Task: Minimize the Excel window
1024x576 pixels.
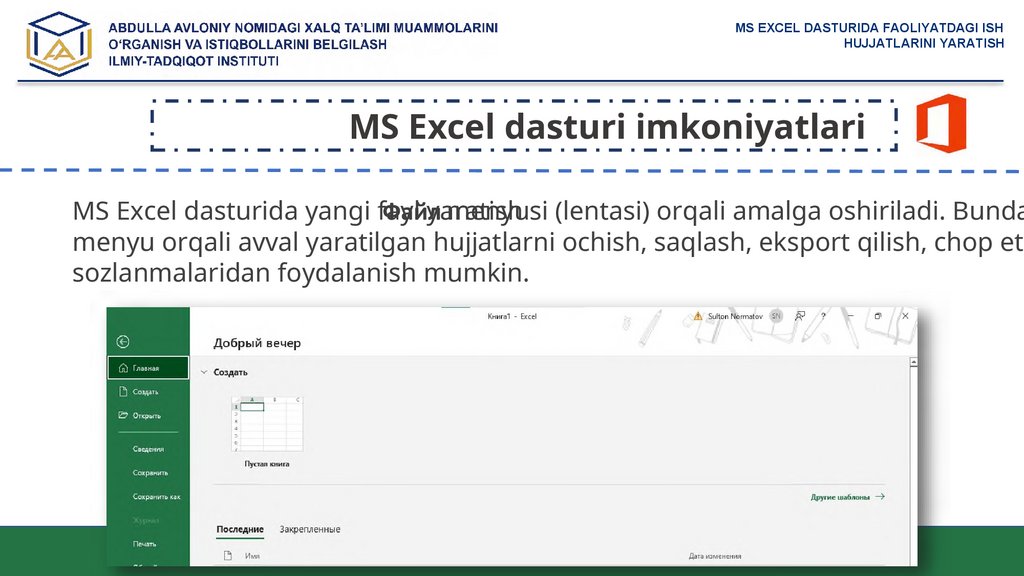Action: click(x=850, y=316)
